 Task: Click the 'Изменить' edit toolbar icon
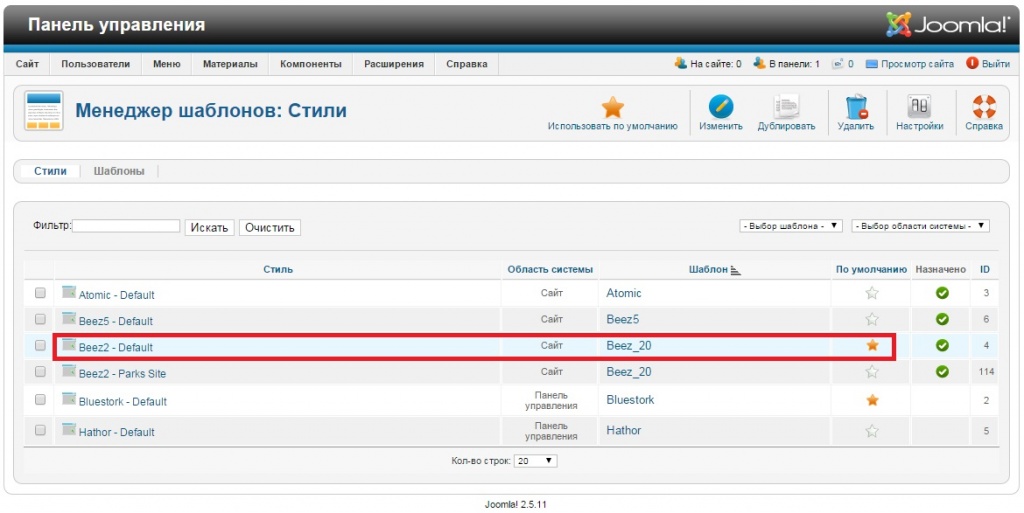720,108
